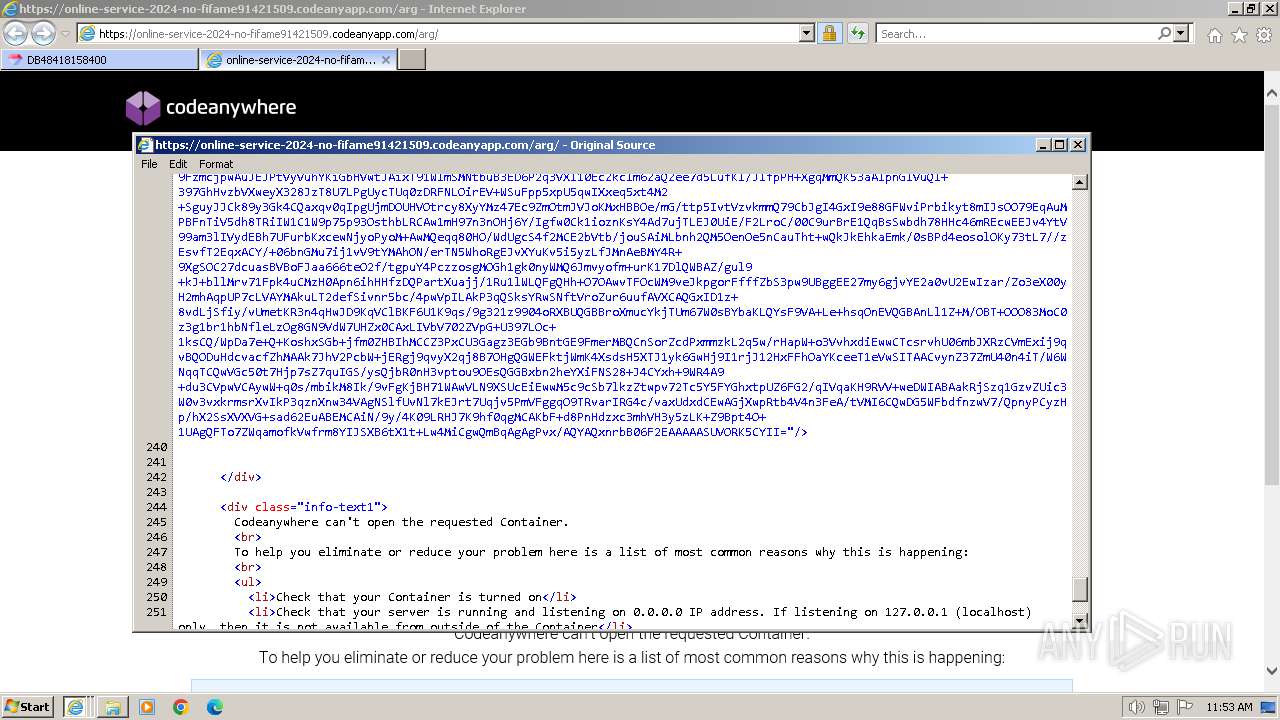Viewport: 1280px width, 720px height.
Task: Refresh the page with green arrows icon
Action: (857, 33)
